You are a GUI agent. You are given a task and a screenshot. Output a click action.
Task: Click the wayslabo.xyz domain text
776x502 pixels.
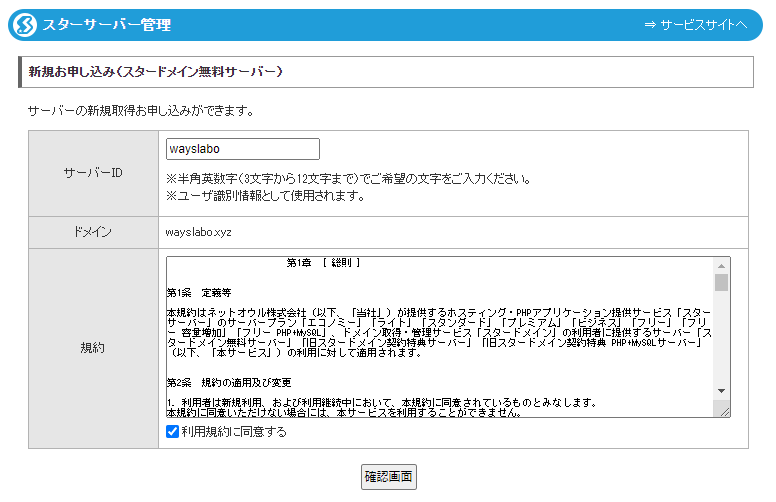pos(198,232)
